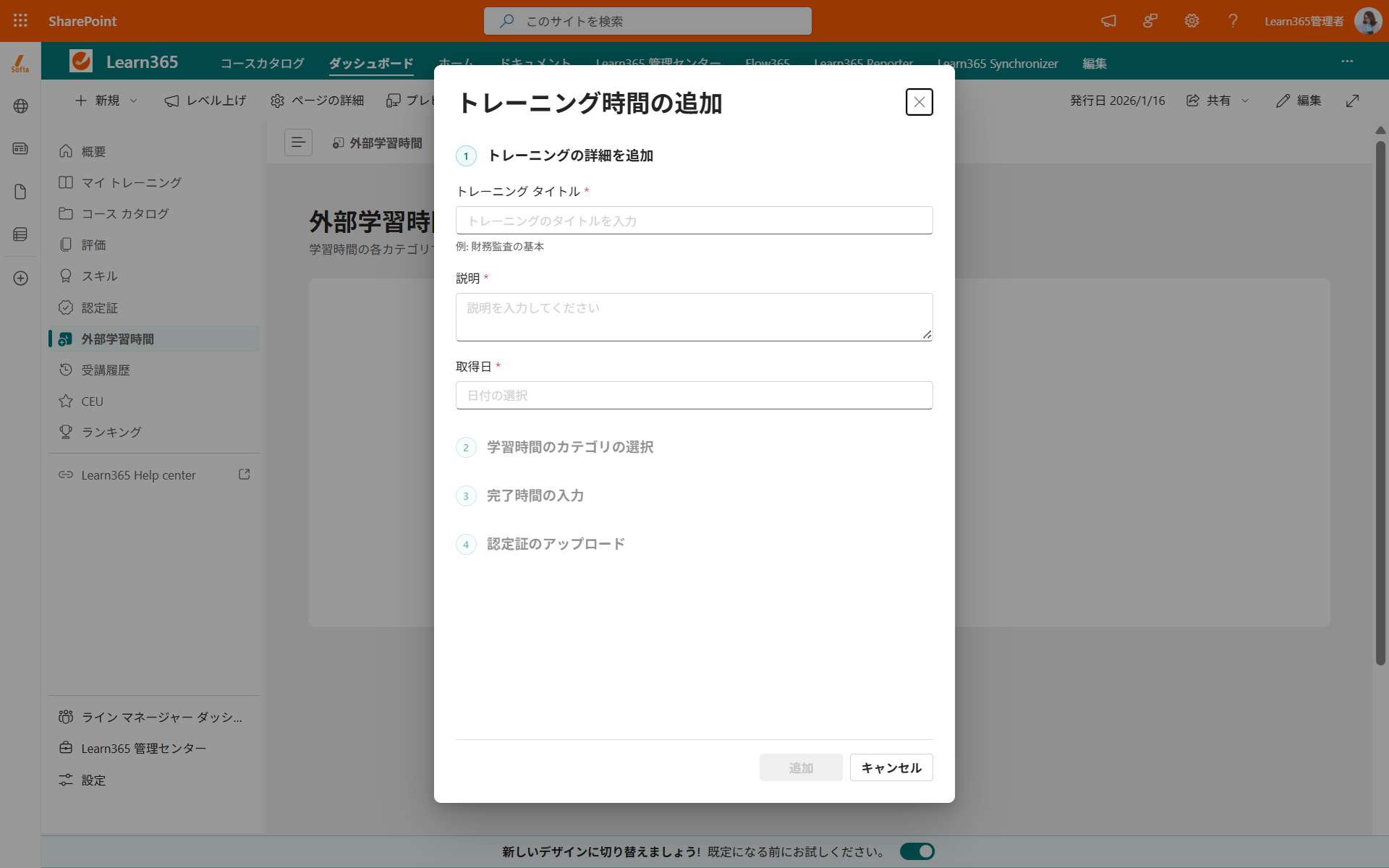Image resolution: width=1389 pixels, height=868 pixels.
Task: Expand the 共有 dropdown chevron
Action: [x=1245, y=101]
